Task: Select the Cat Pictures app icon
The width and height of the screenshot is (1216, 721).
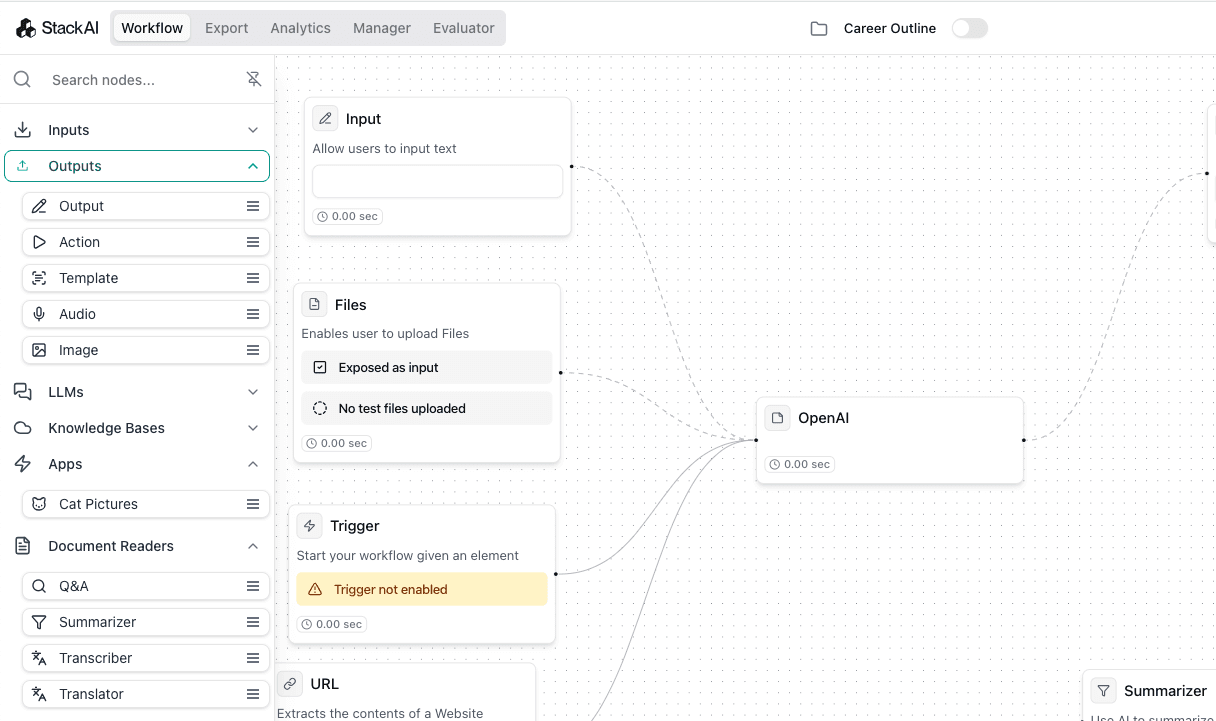Action: pyautogui.click(x=39, y=504)
